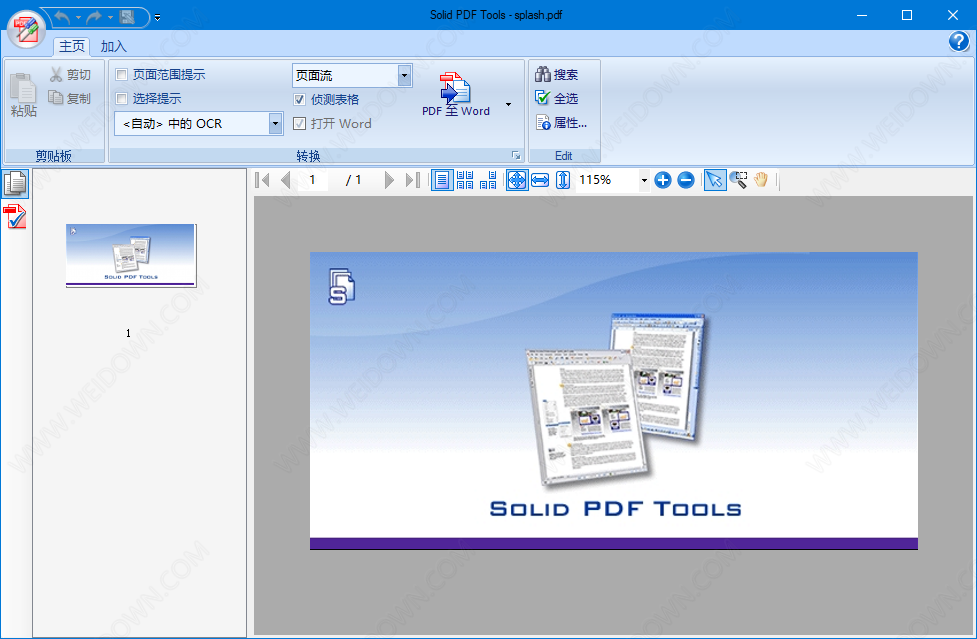Click the Save icon in quick access toolbar
977x639 pixels.
coord(127,17)
